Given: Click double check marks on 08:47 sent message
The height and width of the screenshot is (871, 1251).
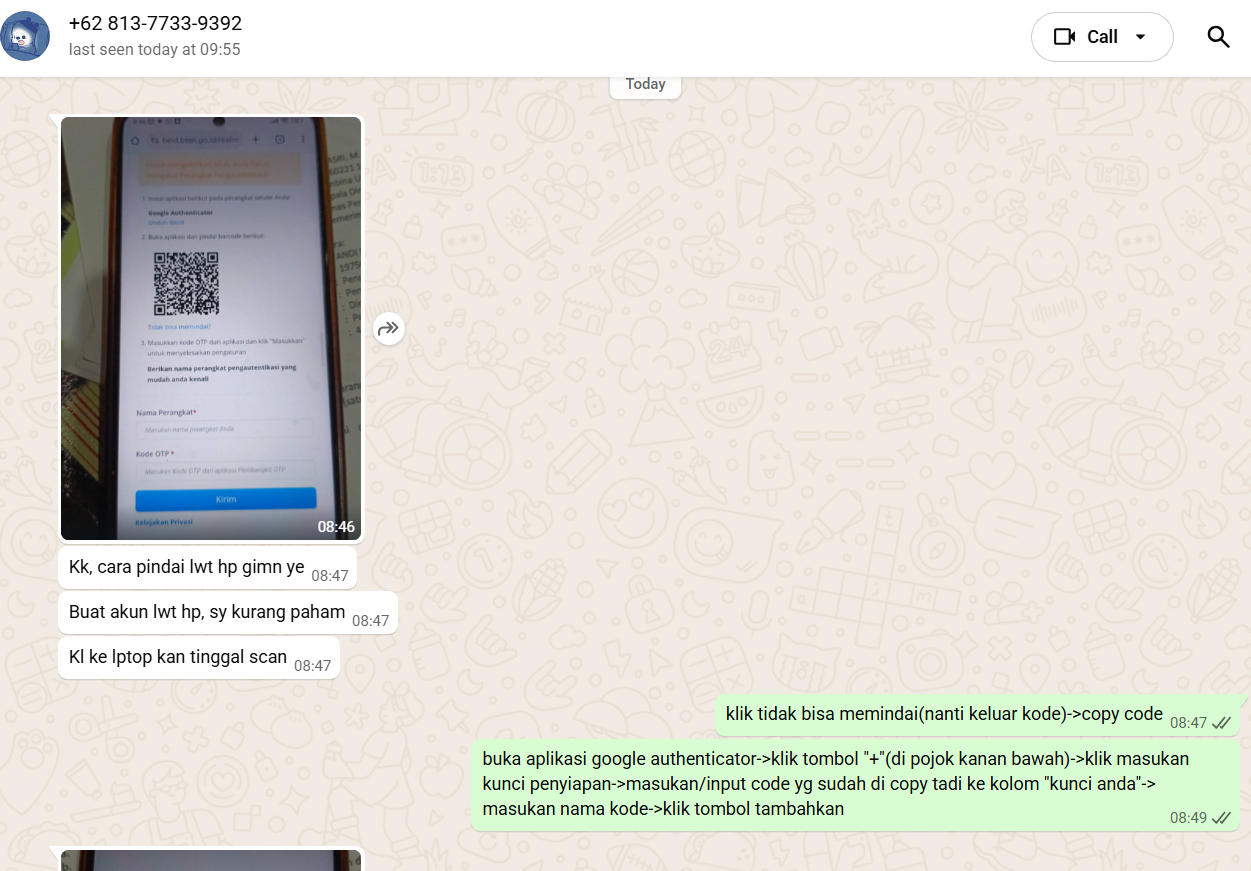Looking at the screenshot, I should 1221,723.
